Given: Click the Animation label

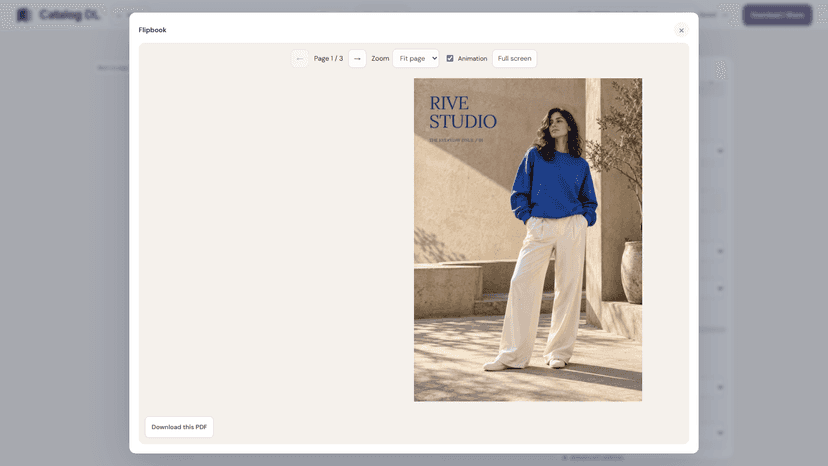Looking at the screenshot, I should pyautogui.click(x=473, y=59).
